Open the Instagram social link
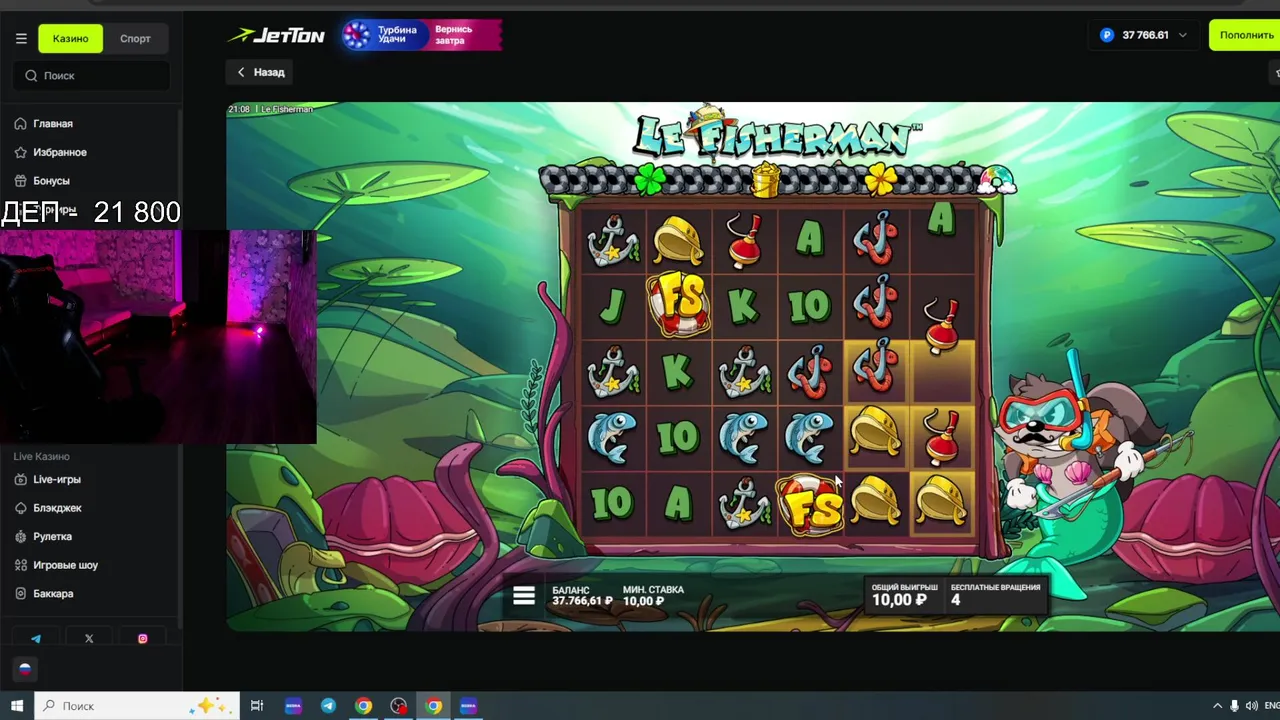Viewport: 1280px width, 720px height. tap(142, 639)
